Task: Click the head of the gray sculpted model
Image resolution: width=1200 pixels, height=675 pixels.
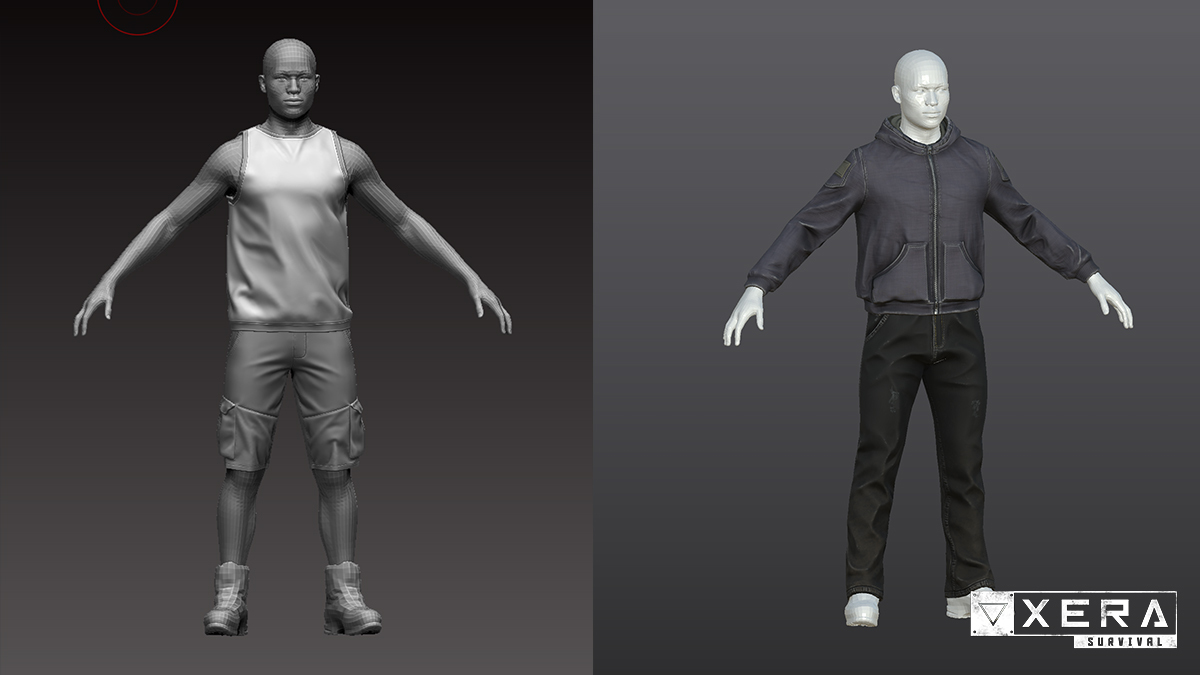Action: [x=291, y=81]
